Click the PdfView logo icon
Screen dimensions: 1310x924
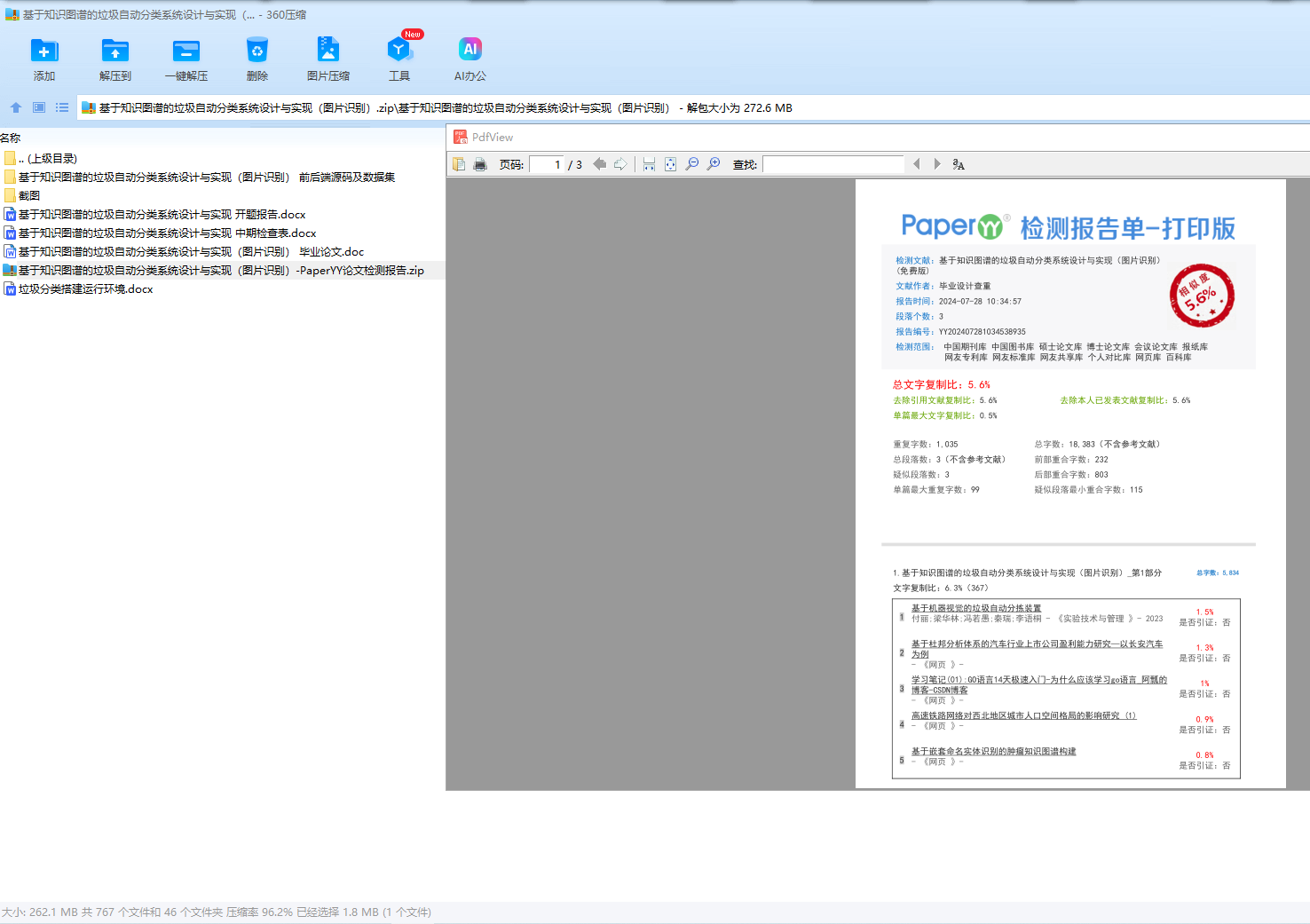coord(461,137)
